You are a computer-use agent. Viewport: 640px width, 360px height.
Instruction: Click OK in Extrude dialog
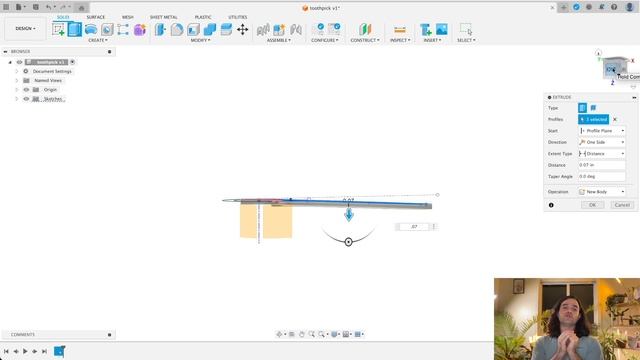coord(592,205)
